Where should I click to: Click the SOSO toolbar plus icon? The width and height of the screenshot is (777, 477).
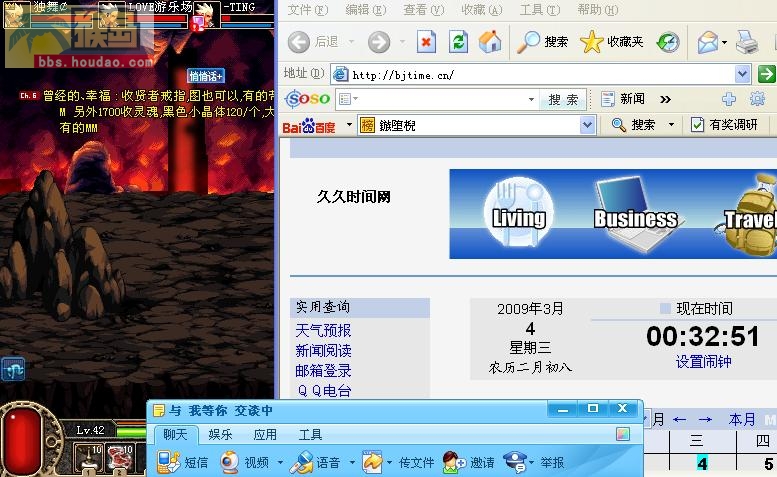coord(728,99)
